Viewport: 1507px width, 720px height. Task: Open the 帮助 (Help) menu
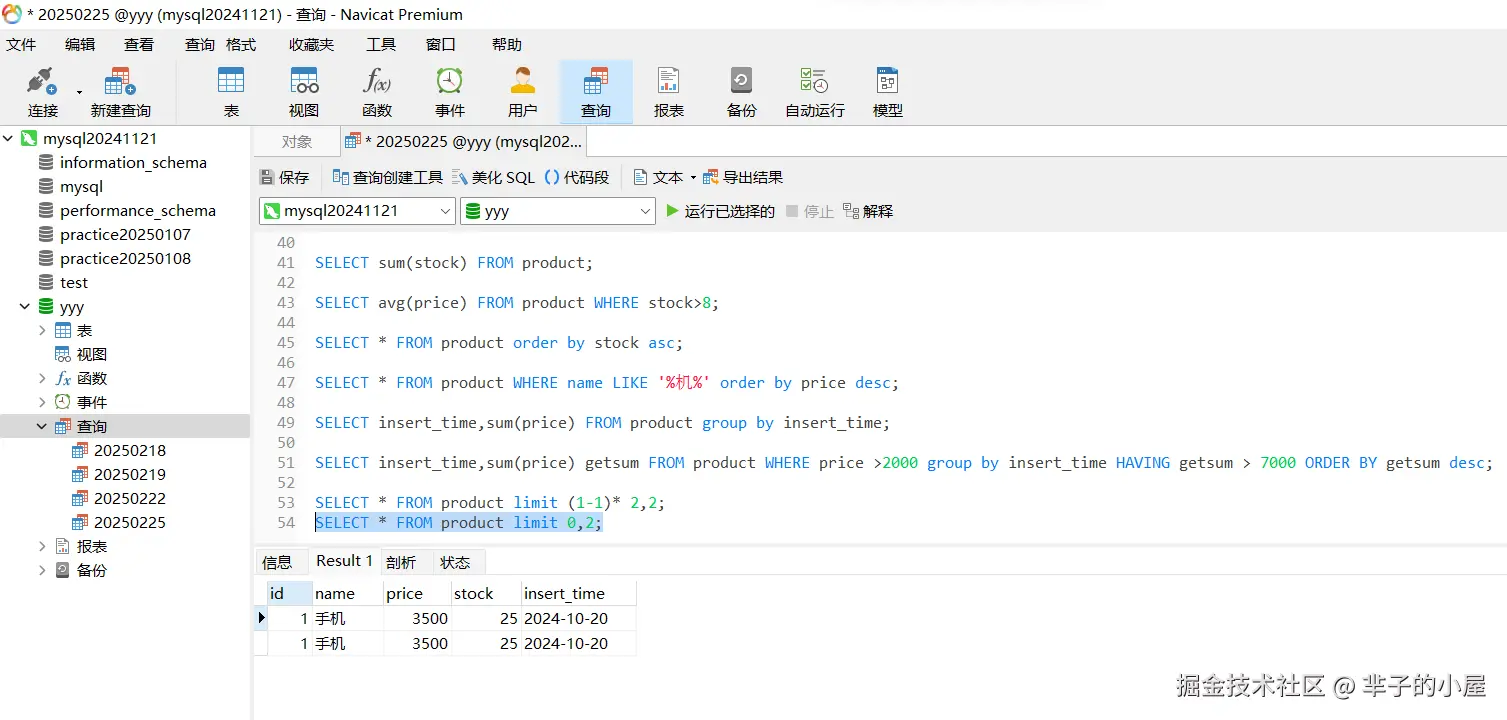click(x=507, y=44)
